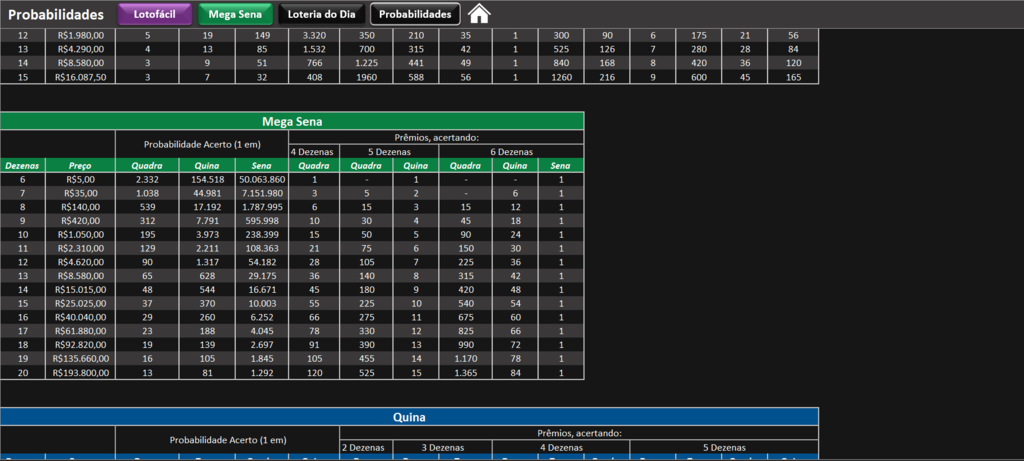Select price cell R$1.050,00
The width and height of the screenshot is (1024, 461).
click(81, 234)
